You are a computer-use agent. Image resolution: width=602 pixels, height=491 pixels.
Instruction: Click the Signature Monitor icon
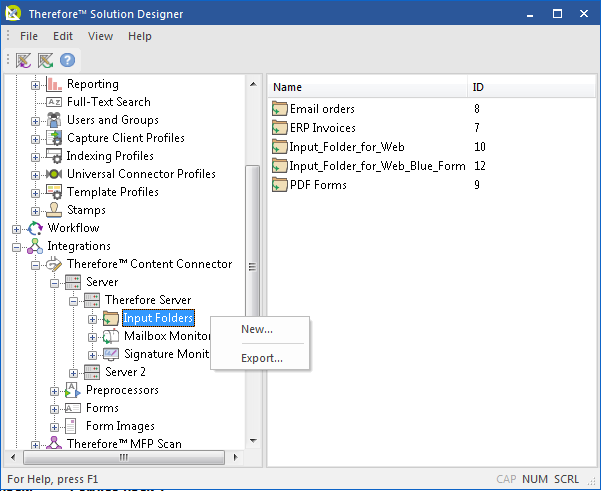[x=111, y=354]
